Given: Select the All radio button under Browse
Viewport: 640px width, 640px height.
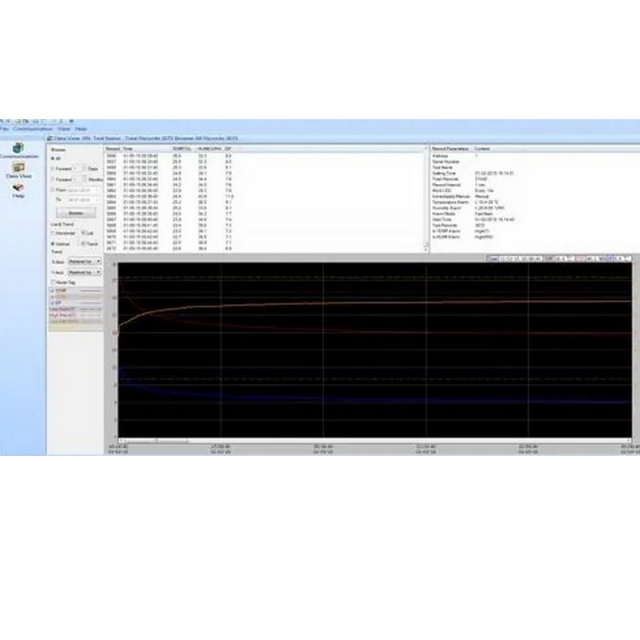Looking at the screenshot, I should [x=54, y=159].
